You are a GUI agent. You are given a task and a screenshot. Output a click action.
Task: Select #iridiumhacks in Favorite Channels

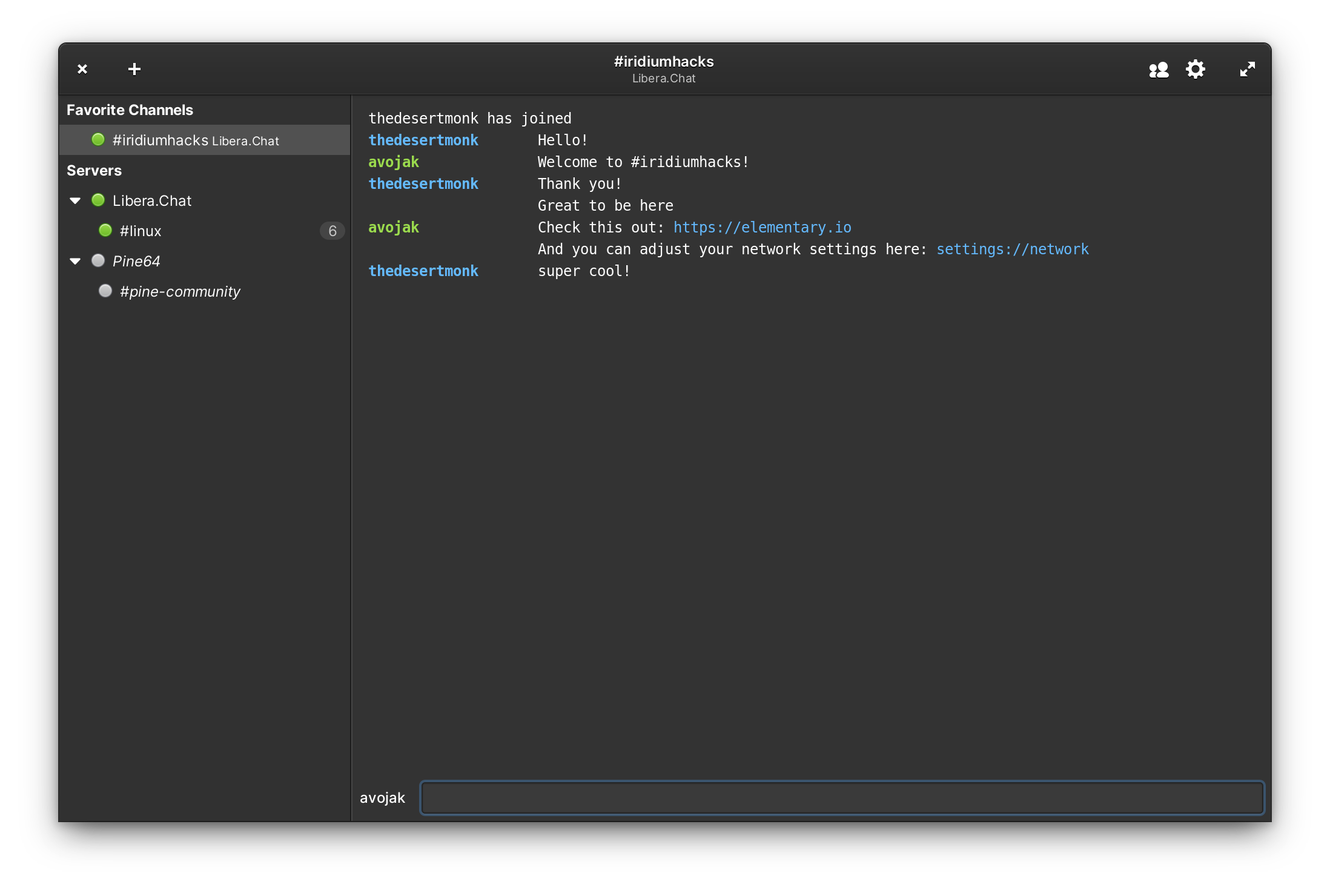[205, 140]
